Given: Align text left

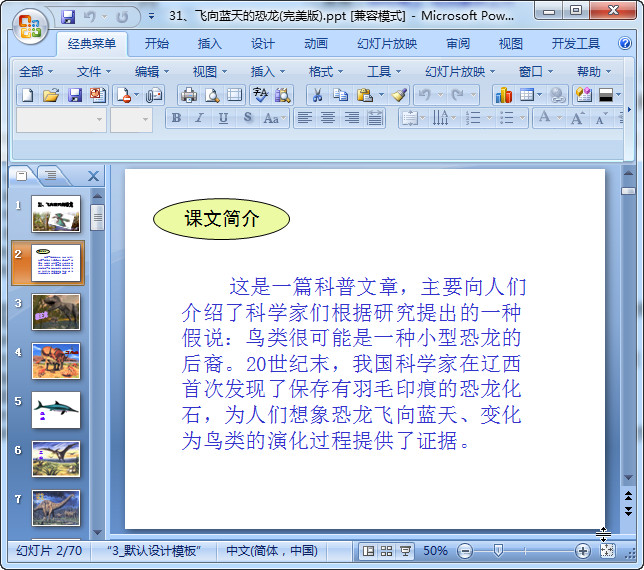Looking at the screenshot, I should 304,118.
